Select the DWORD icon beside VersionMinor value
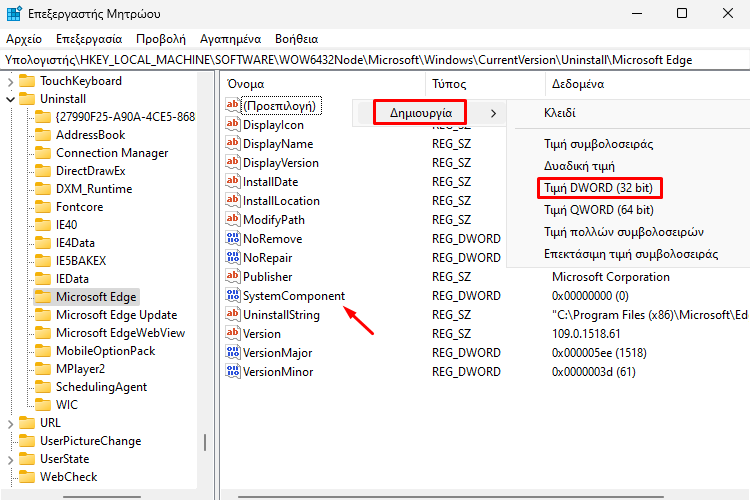Image resolution: width=750 pixels, height=500 pixels. (232, 371)
